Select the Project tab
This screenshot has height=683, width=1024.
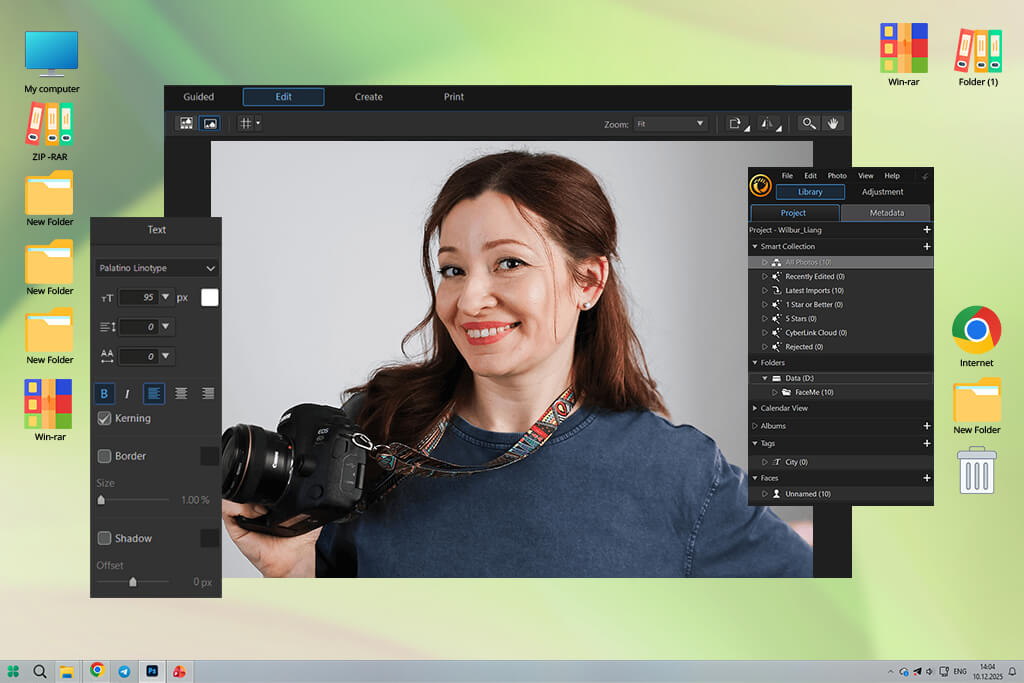click(x=794, y=213)
